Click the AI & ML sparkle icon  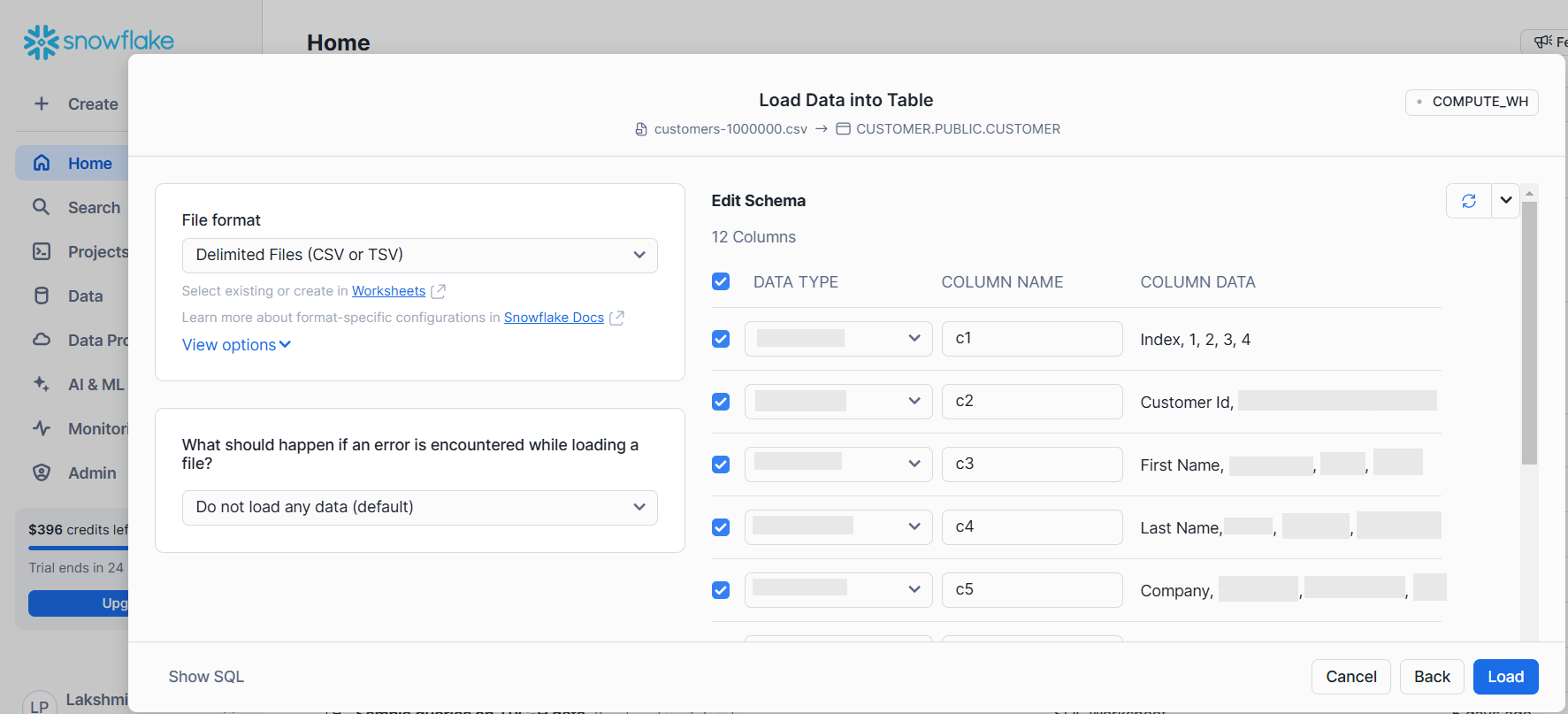point(41,384)
